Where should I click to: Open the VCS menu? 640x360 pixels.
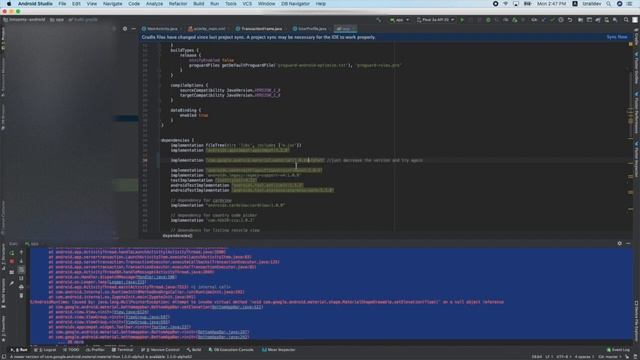pyautogui.click(x=247, y=4)
